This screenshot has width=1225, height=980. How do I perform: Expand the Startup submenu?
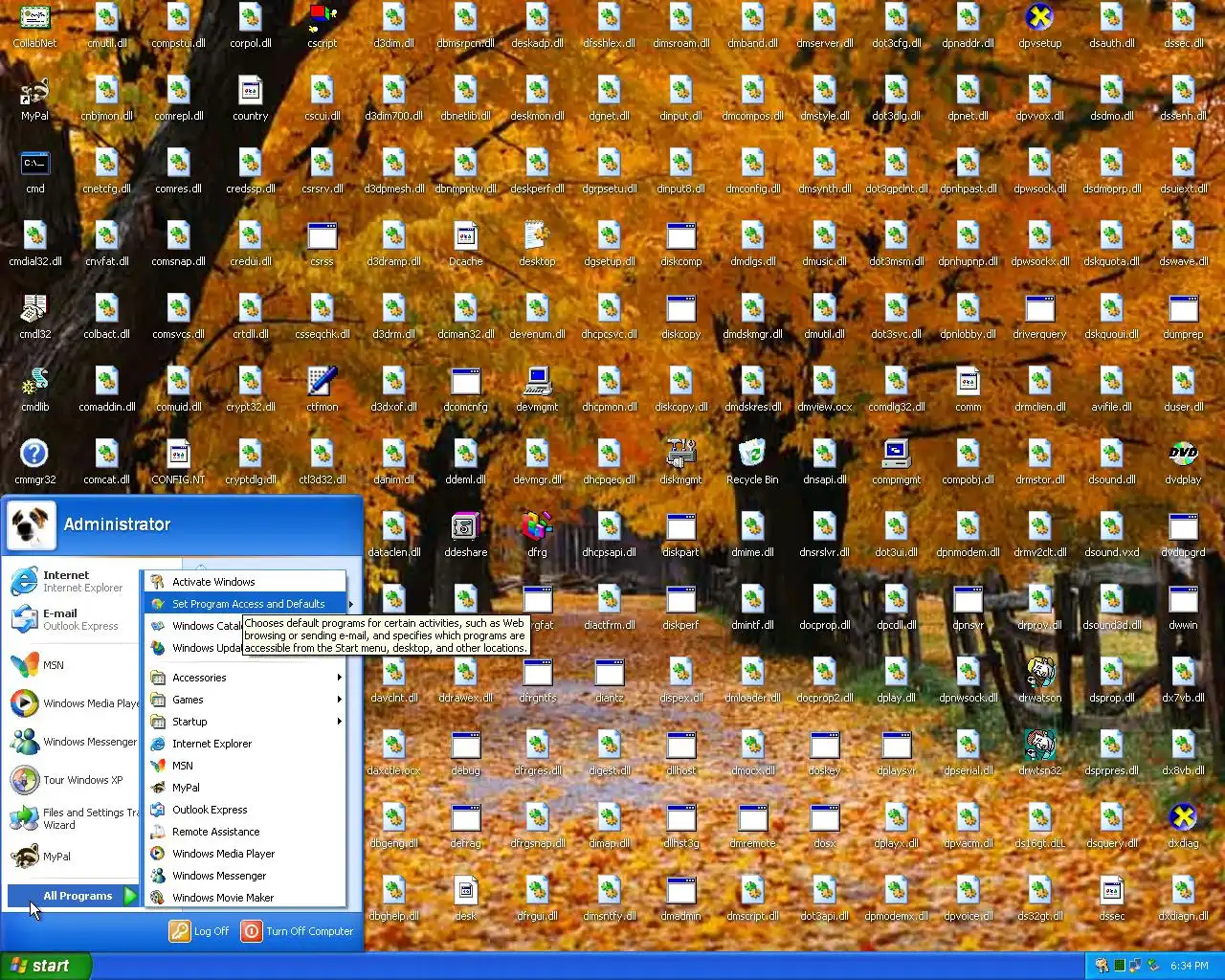(x=245, y=722)
